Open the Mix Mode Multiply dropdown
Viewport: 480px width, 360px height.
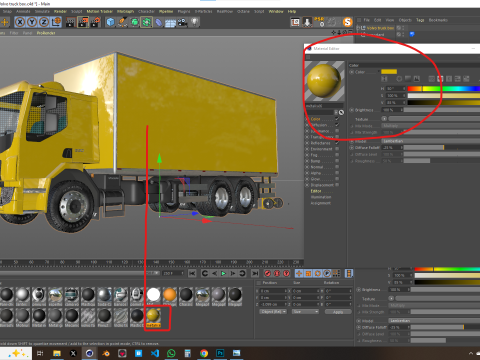pos(431,126)
